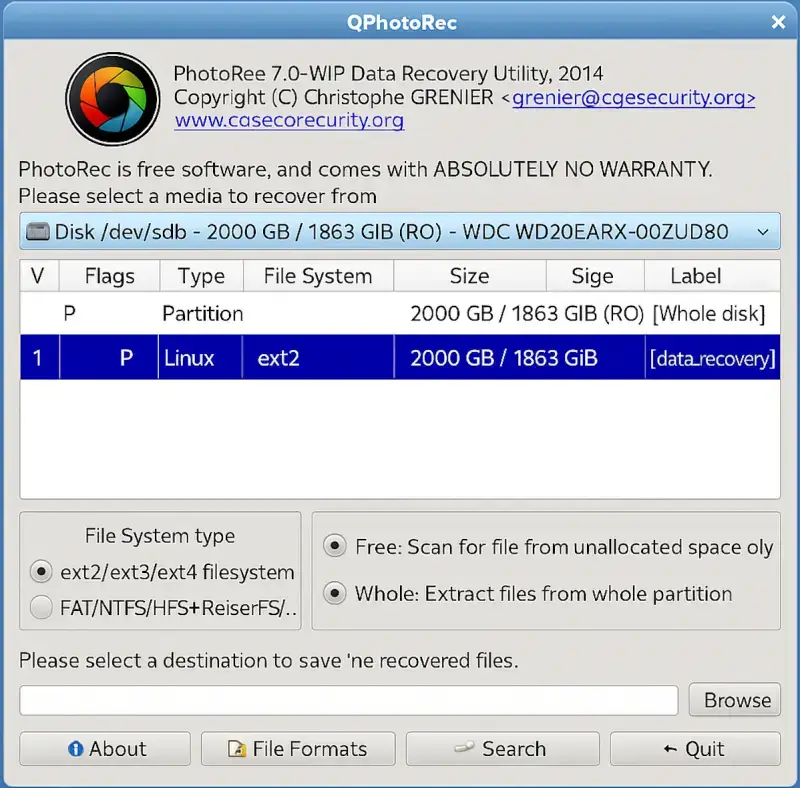
Task: Quit QPhotoRec
Action: 696,748
